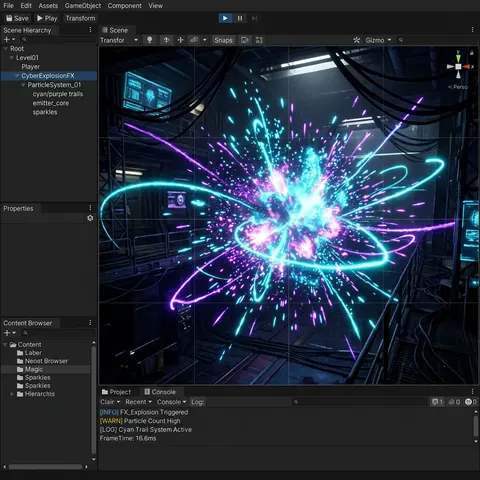The width and height of the screenshot is (480, 480).
Task: Click the fit-to-frame icon
Action: (x=259, y=40)
